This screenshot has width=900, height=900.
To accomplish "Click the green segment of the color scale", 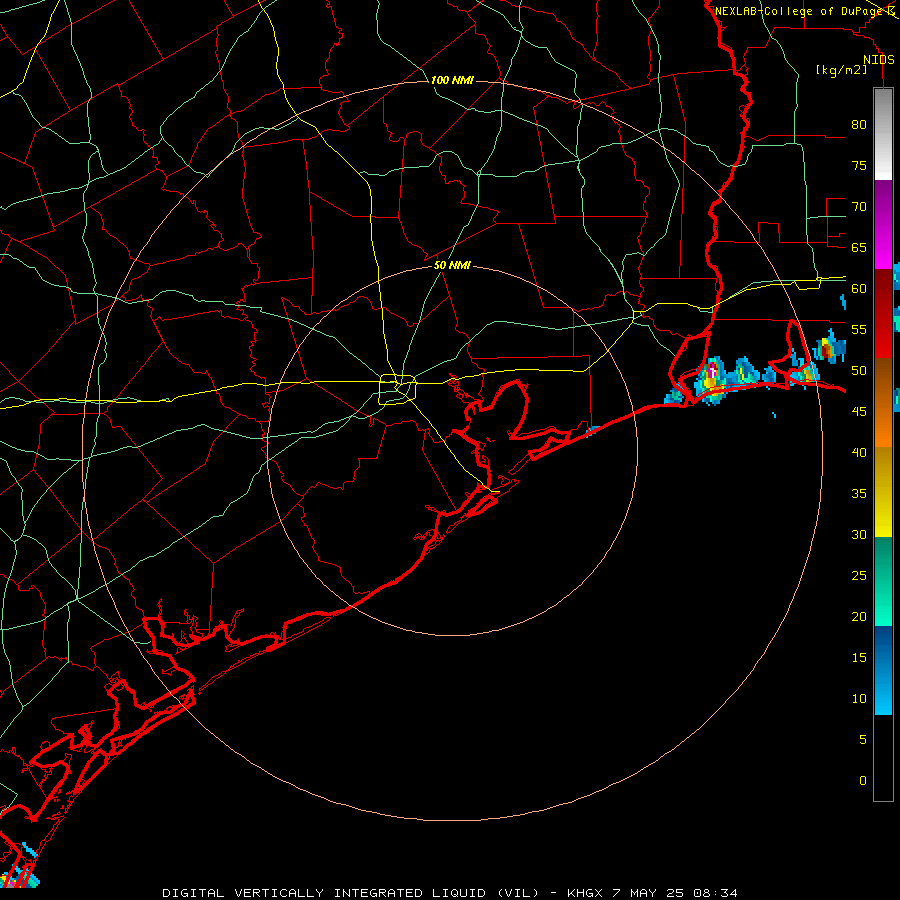I will point(883,581).
